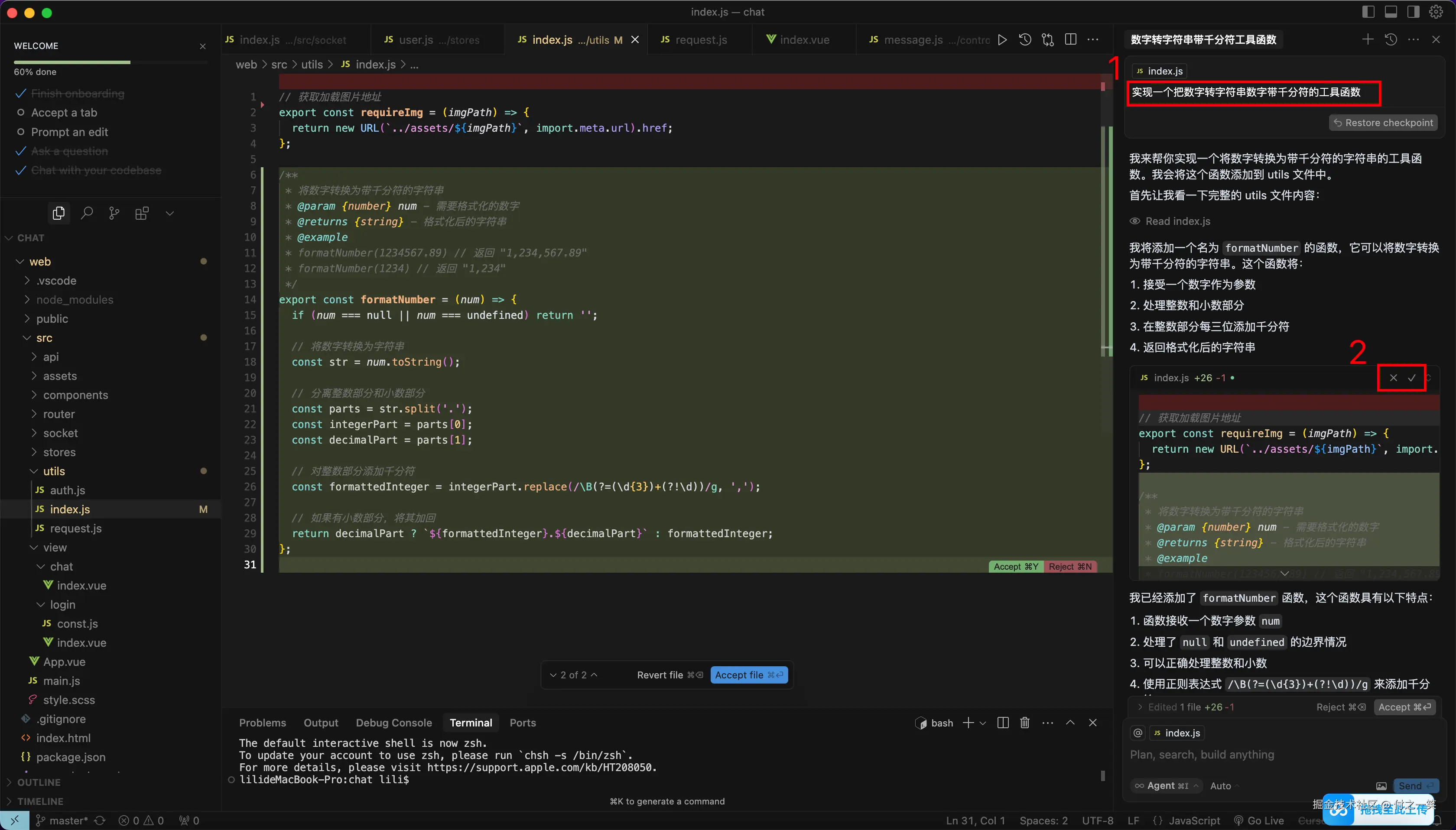Screen dimensions: 1456x830
Task: Kill terminal using trash icon
Action: point(1024,722)
